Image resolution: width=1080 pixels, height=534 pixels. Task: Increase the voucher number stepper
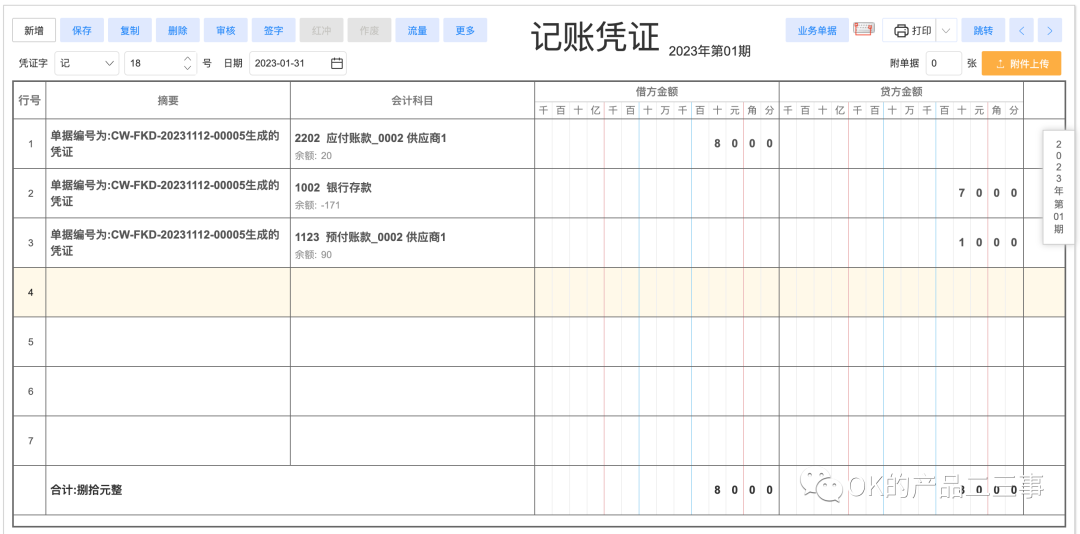[x=187, y=59]
